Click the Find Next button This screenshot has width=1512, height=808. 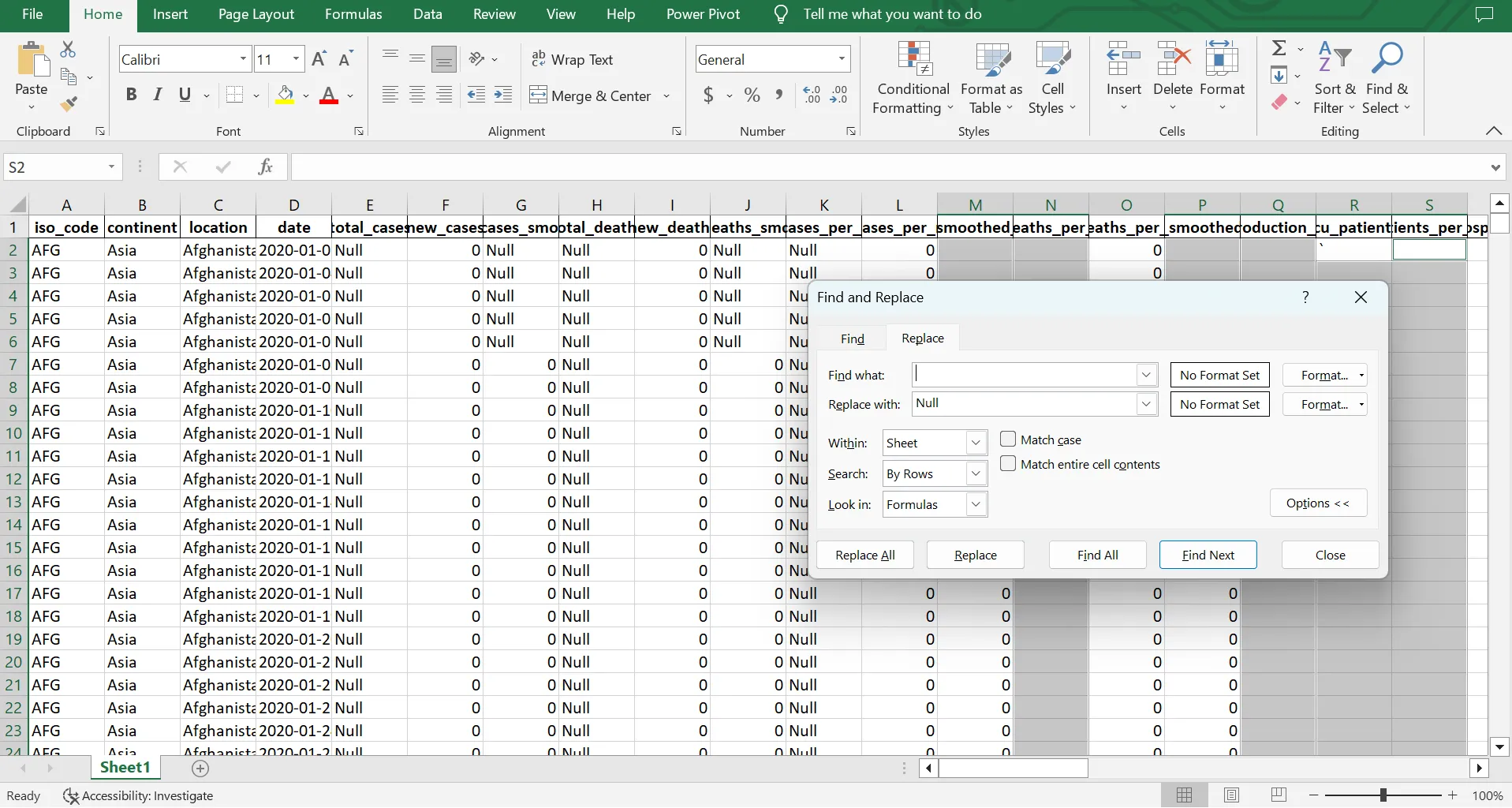[1208, 555]
